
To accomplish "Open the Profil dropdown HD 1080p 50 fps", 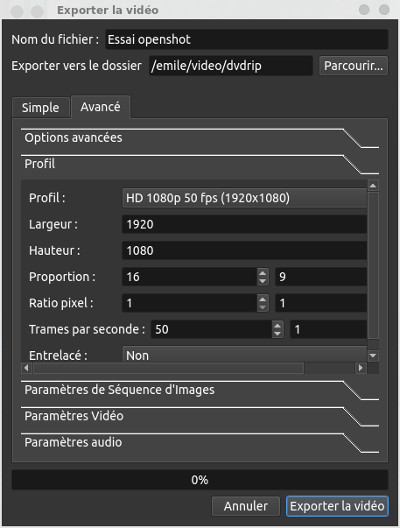I will coord(244,198).
